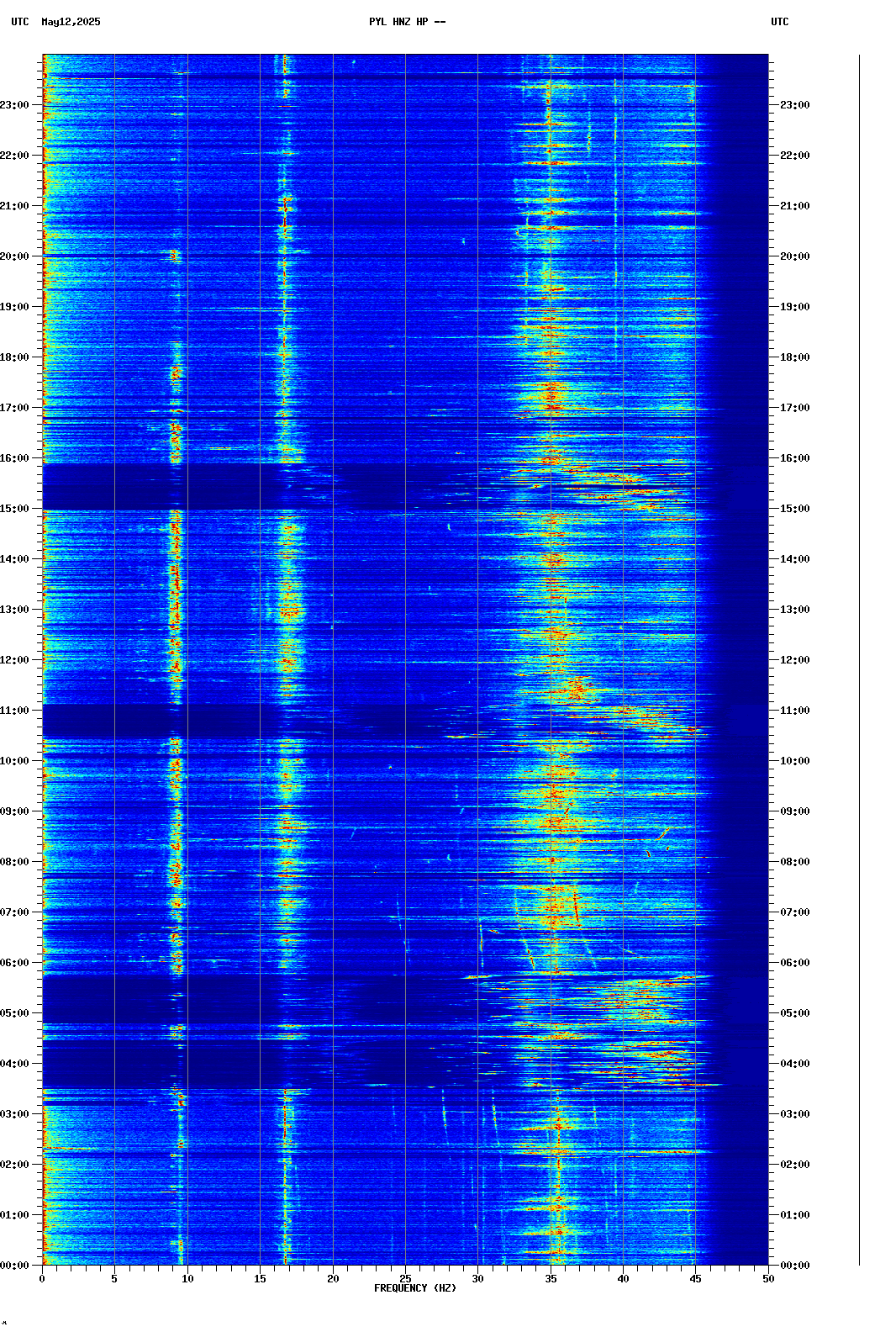Screen dimensions: 896x1332
Task: Click the 5 Hz frequency axis label
Action: coord(114,1279)
